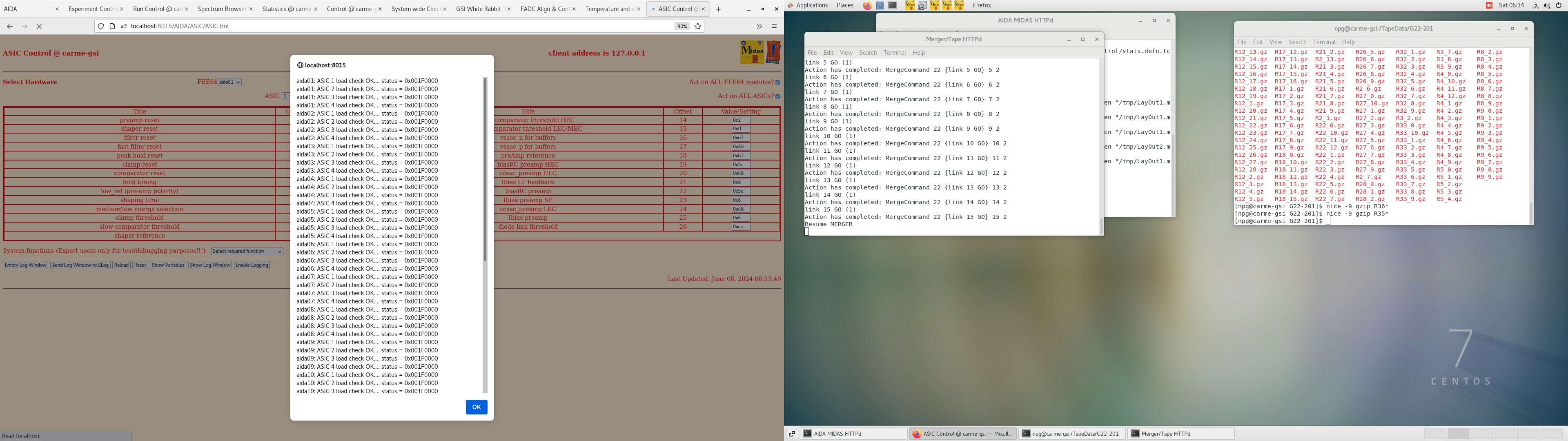Viewport: 1568px width, 441px height.
Task: Open the FEE64 aida01 dropdown
Action: pyautogui.click(x=229, y=82)
